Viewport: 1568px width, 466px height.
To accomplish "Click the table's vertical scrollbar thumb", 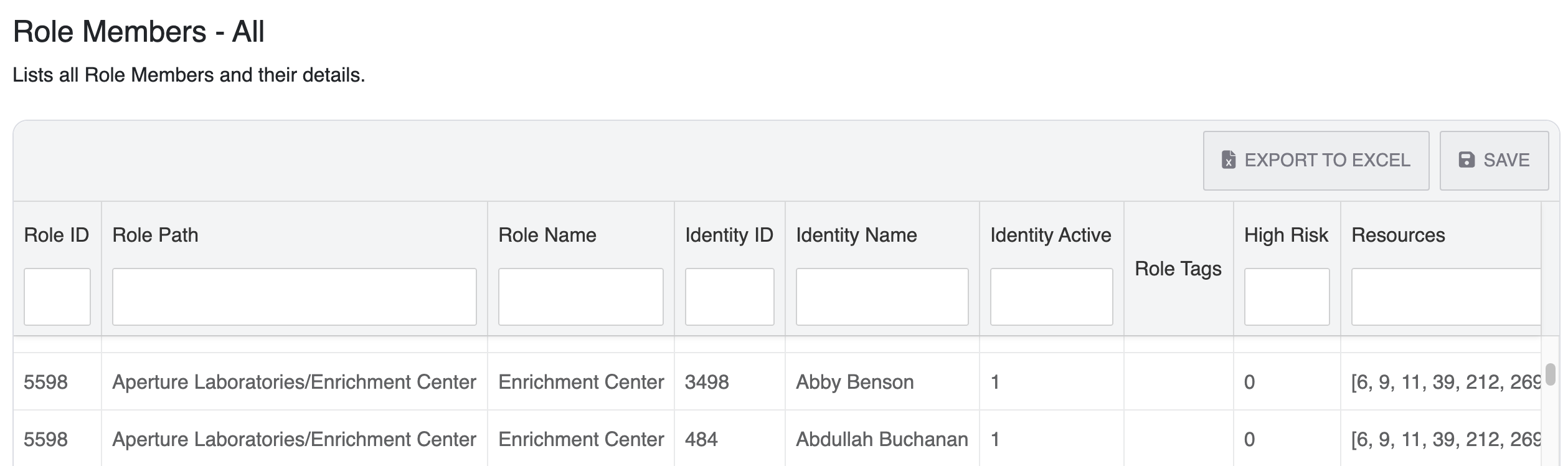I will (1550, 374).
